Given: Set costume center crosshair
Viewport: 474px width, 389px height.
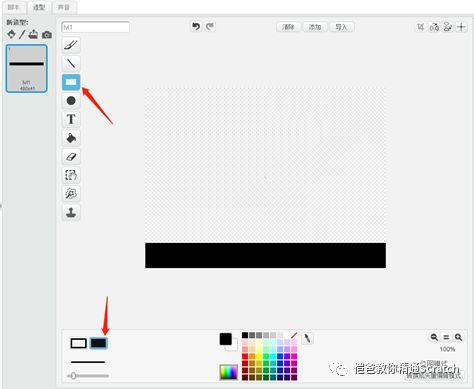Looking at the screenshot, I should (x=462, y=27).
